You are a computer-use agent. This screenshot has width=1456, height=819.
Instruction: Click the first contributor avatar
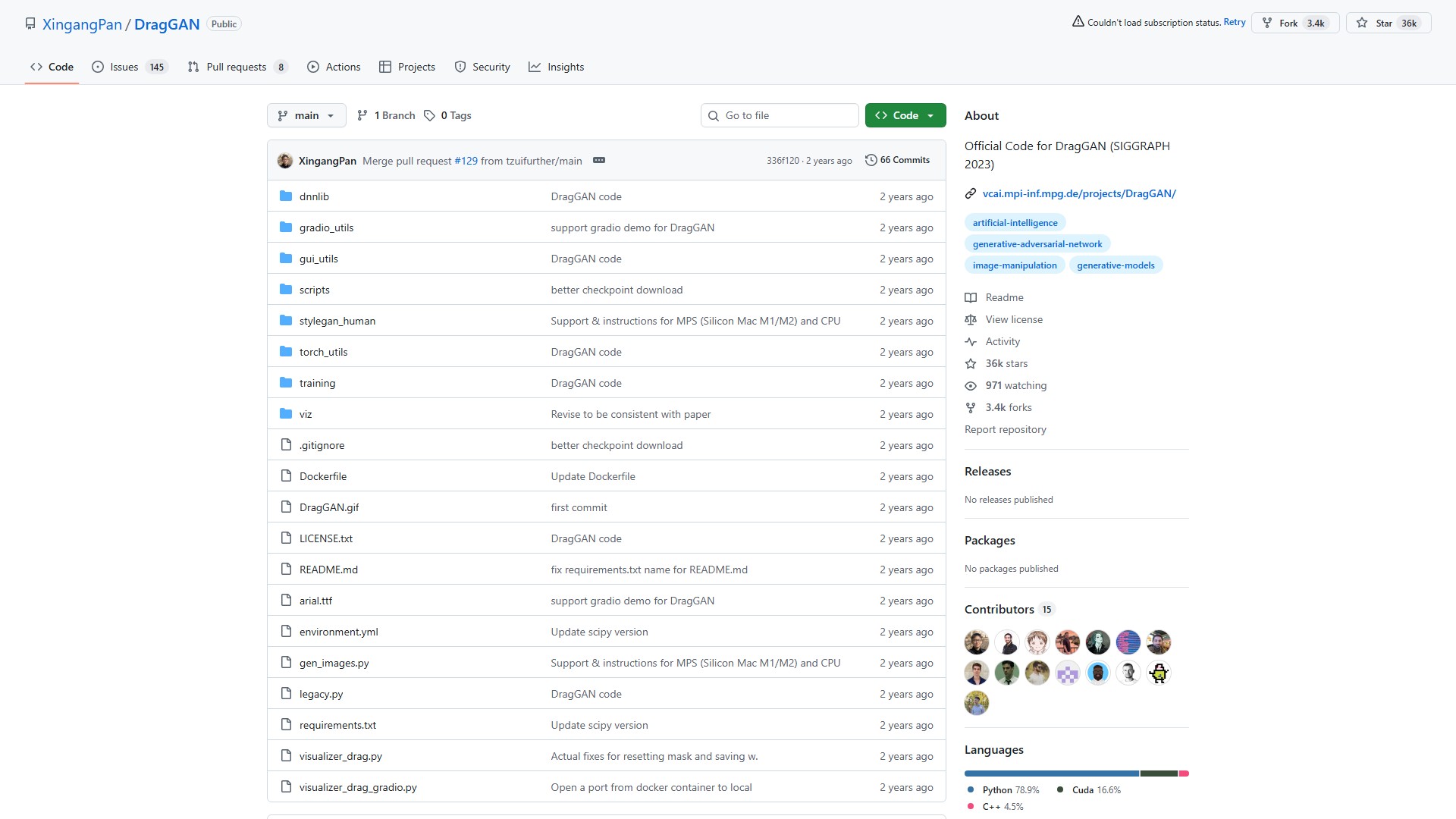point(977,642)
